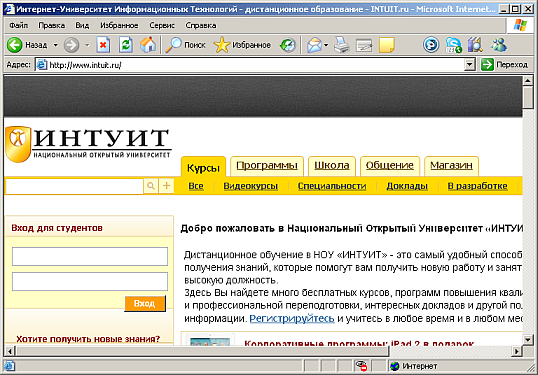The image size is (538, 375).
Task: Open the В разработке link
Action: 477,186
